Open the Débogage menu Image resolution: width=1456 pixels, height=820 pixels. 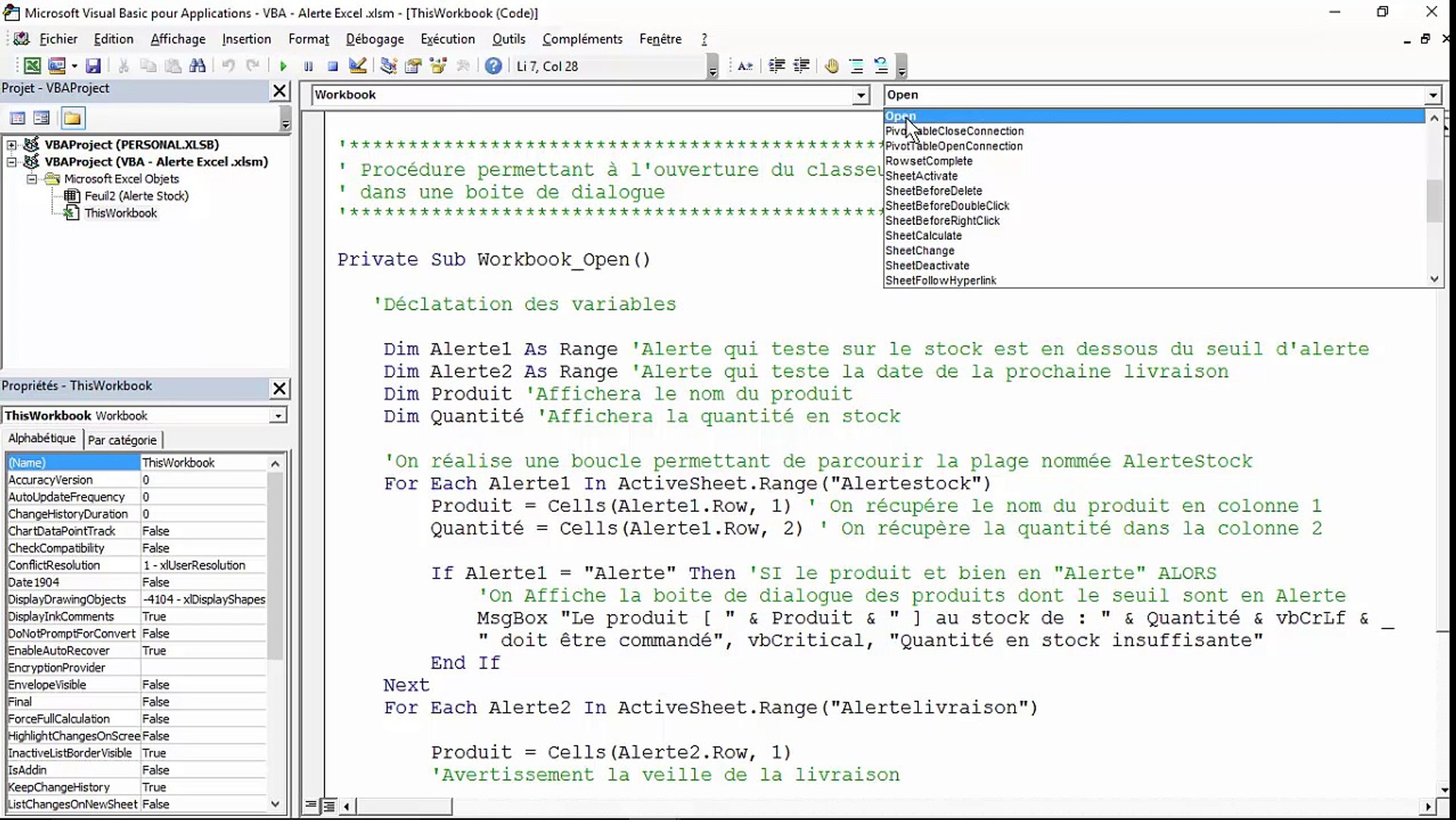coord(374,39)
